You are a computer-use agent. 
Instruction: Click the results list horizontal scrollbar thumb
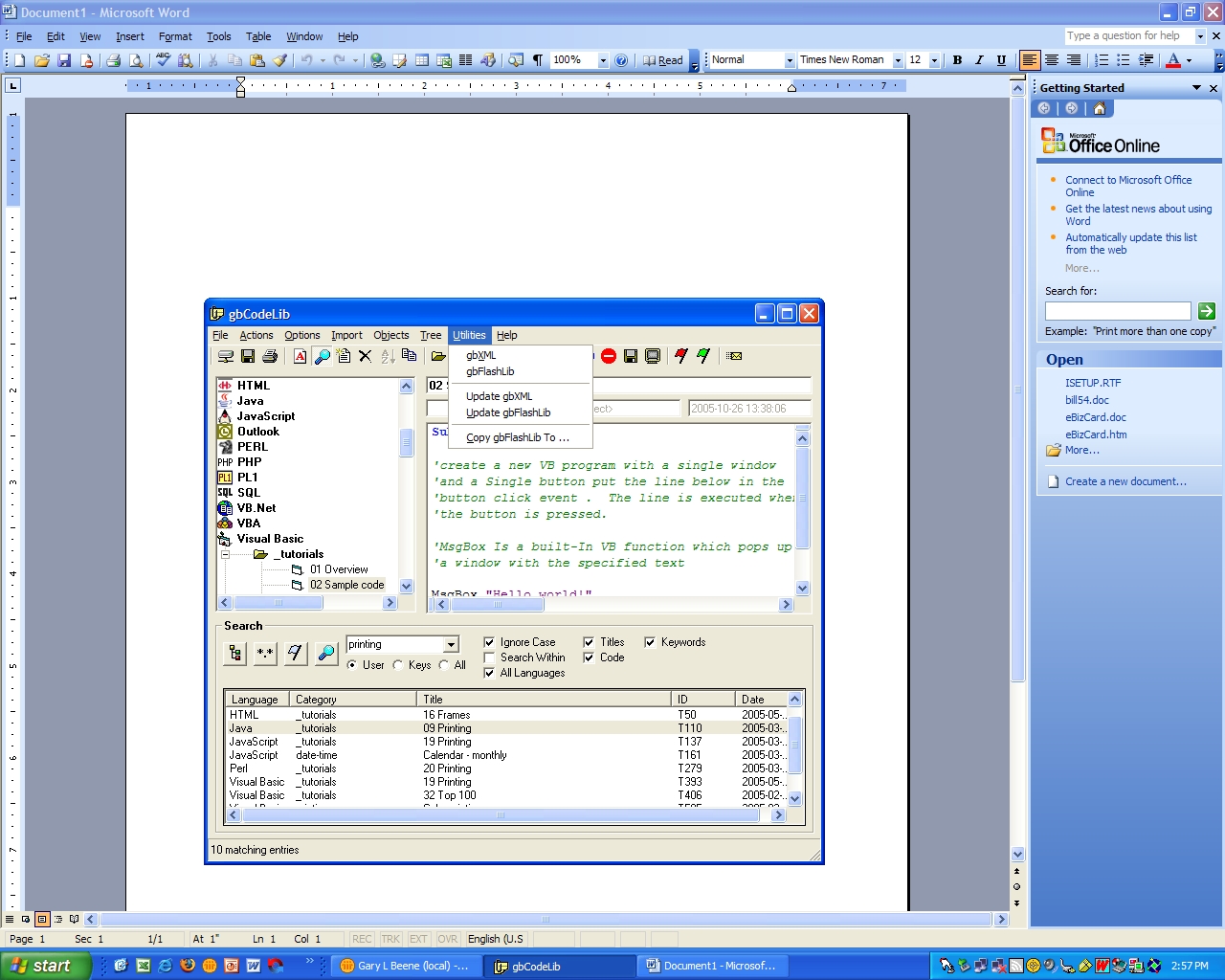501,815
